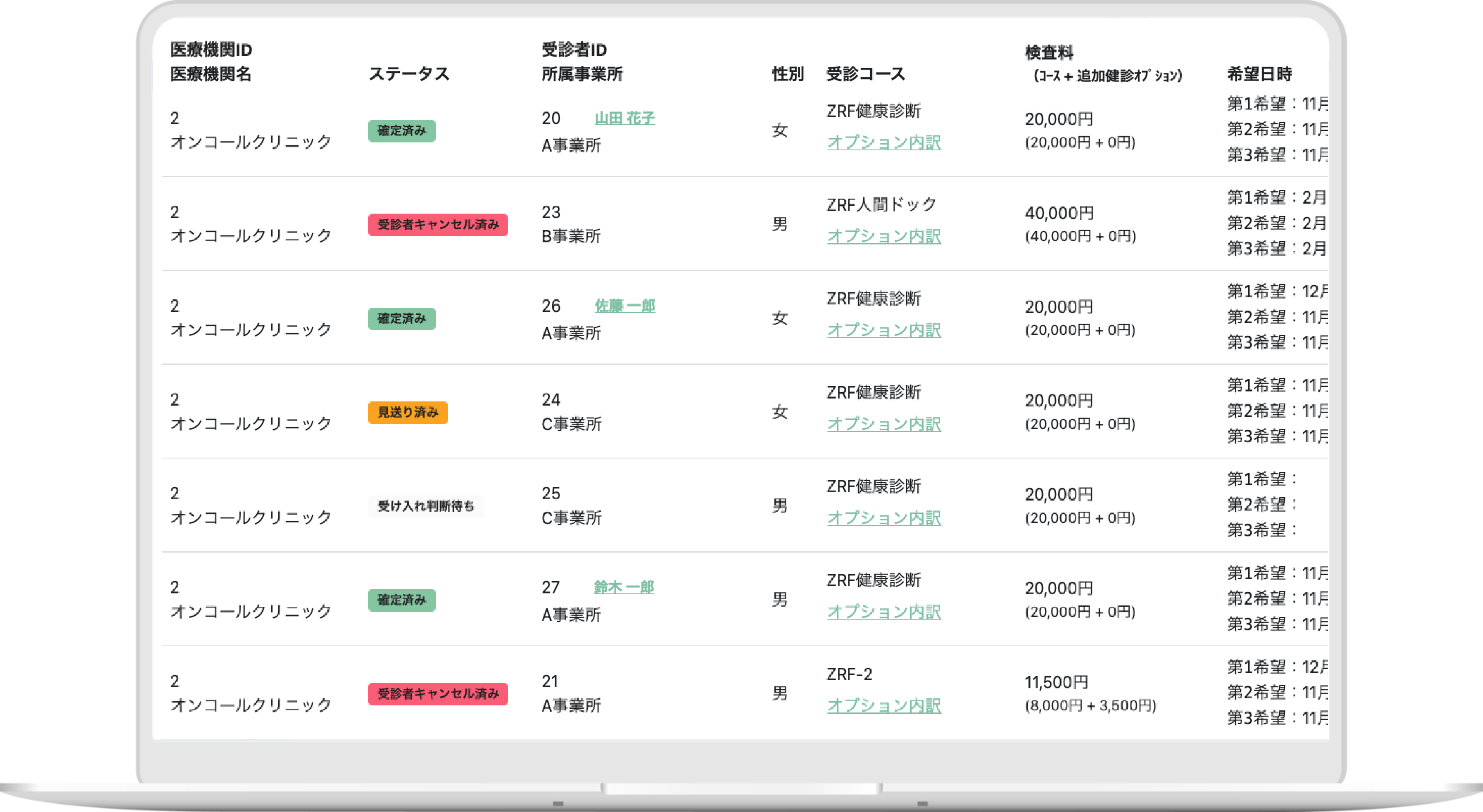Click 受診者キャンセル済み badge in patient 21 row
Image resolution: width=1483 pixels, height=812 pixels.
(x=438, y=693)
